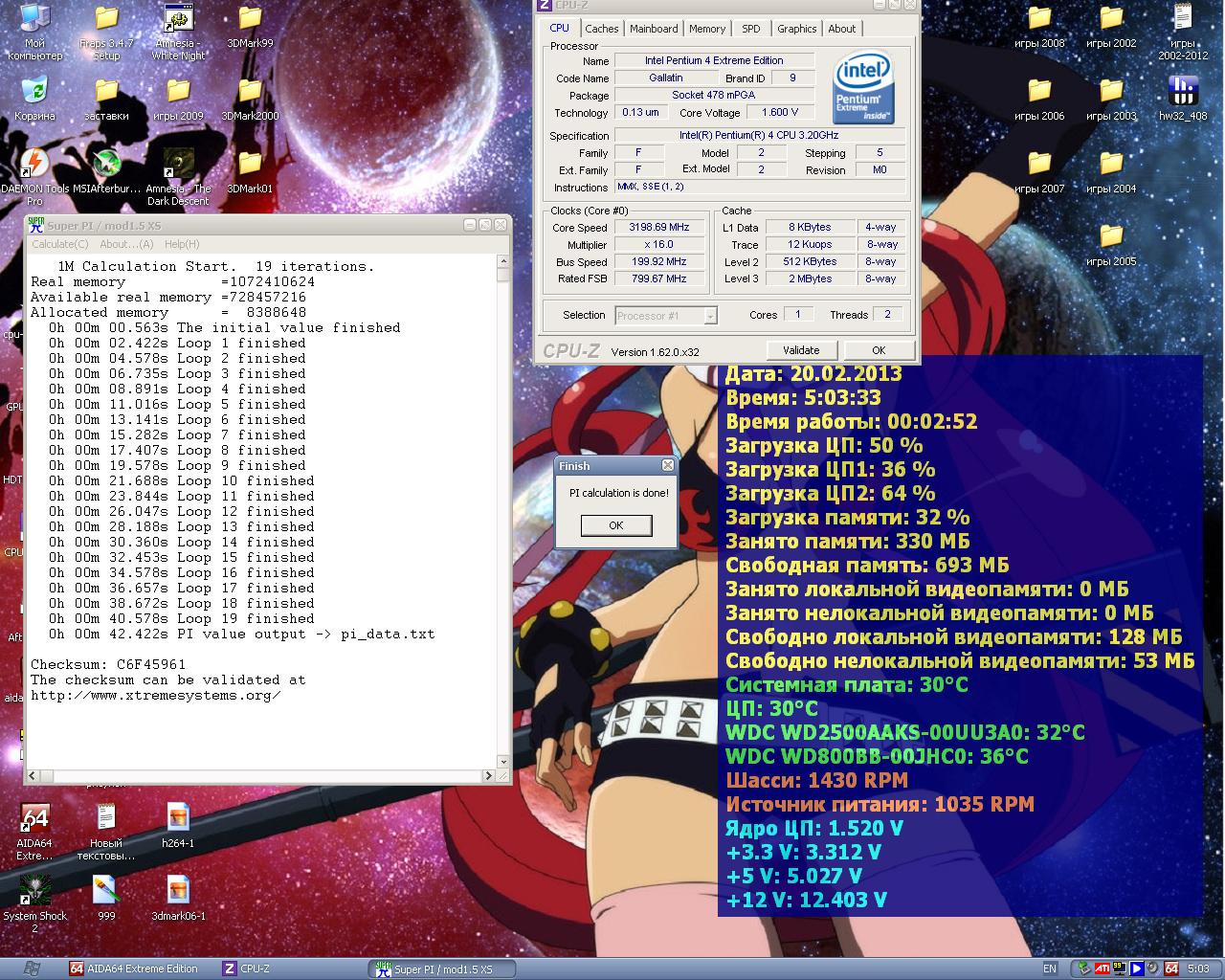This screenshot has width=1225, height=980.
Task: Open the 3DMark99 folder
Action: [250, 27]
